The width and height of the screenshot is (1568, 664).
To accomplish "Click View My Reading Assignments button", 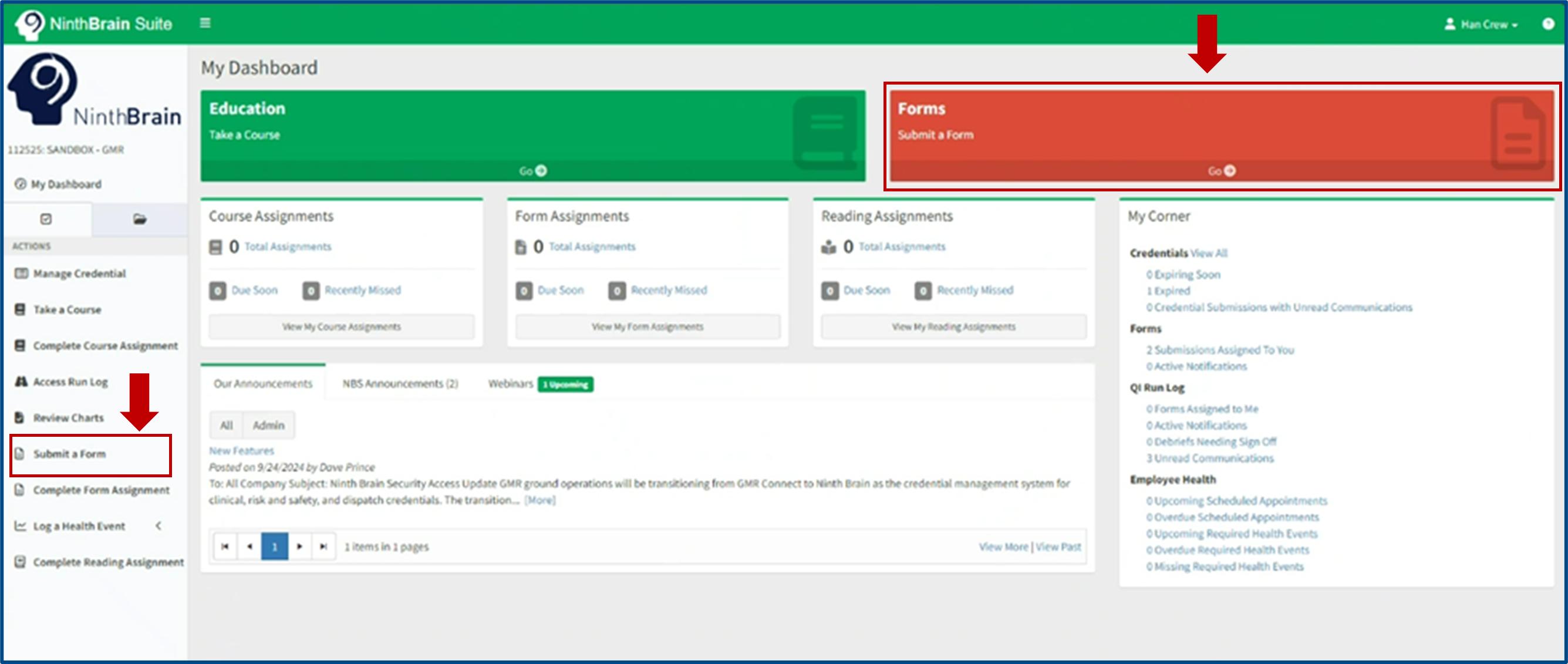I will click(x=954, y=327).
